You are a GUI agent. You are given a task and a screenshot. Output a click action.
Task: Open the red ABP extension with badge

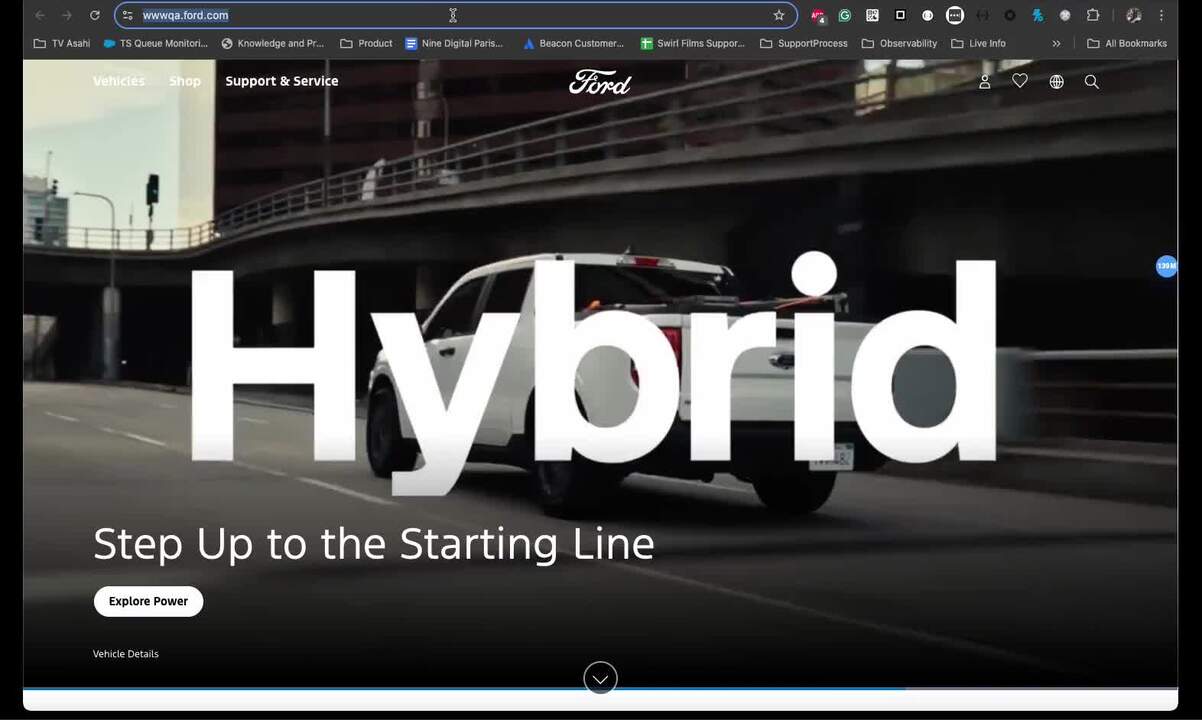(818, 15)
